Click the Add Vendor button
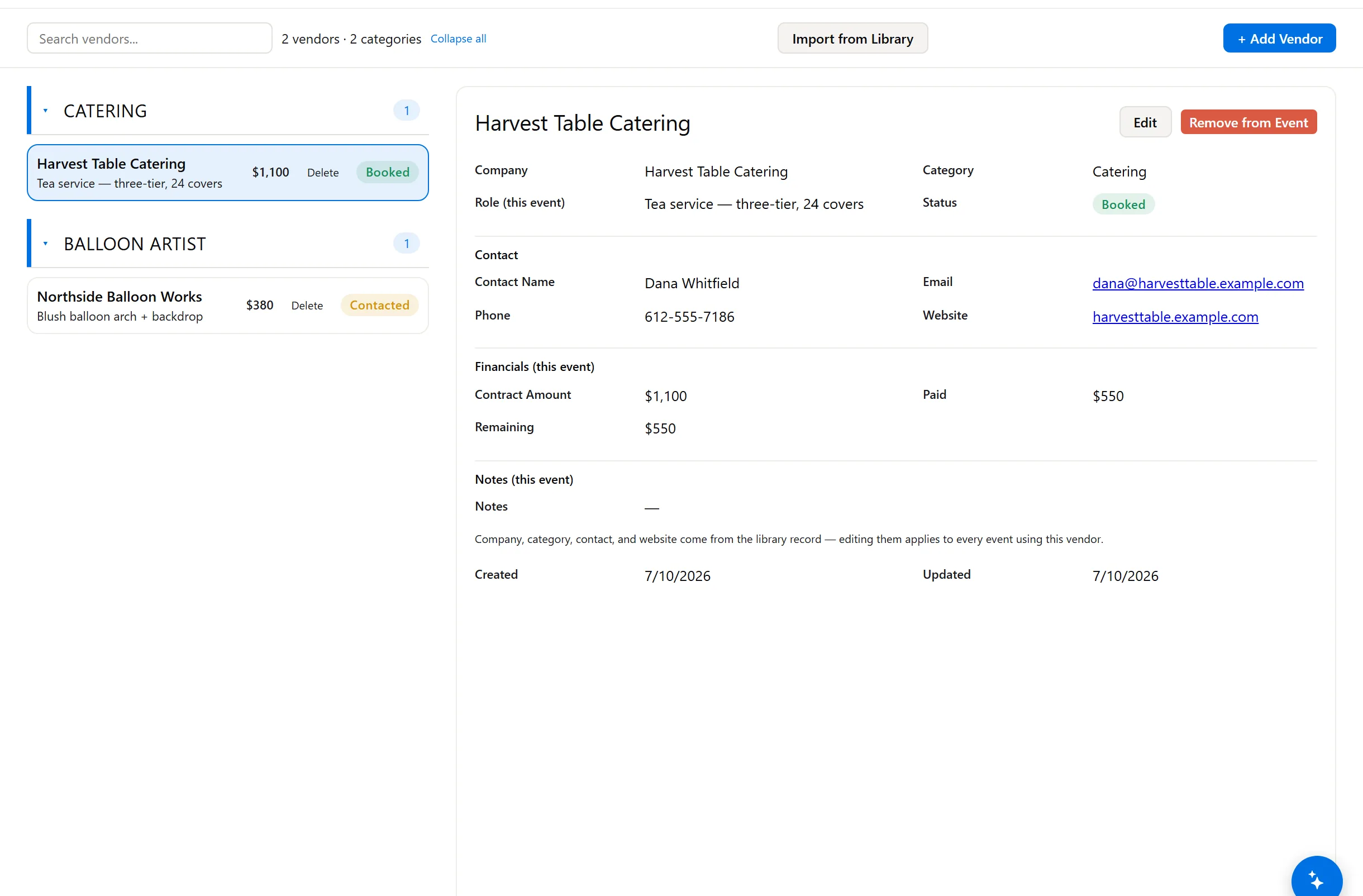The width and height of the screenshot is (1363, 896). [x=1279, y=39]
